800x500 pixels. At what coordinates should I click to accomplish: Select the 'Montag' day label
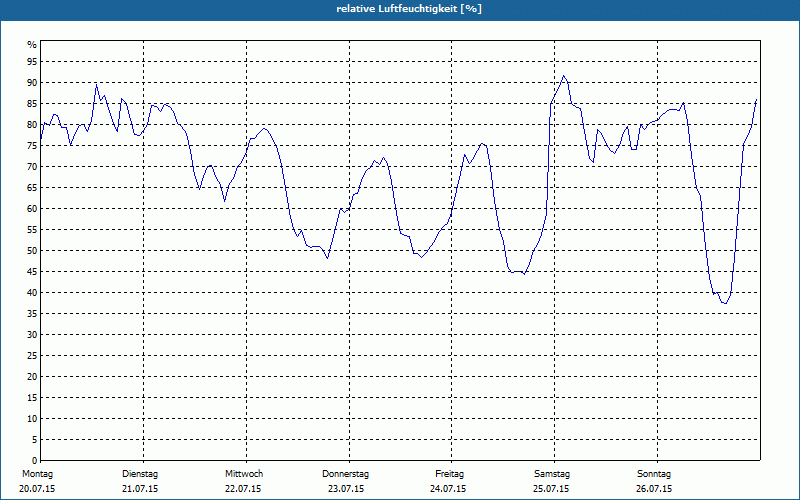click(37, 474)
